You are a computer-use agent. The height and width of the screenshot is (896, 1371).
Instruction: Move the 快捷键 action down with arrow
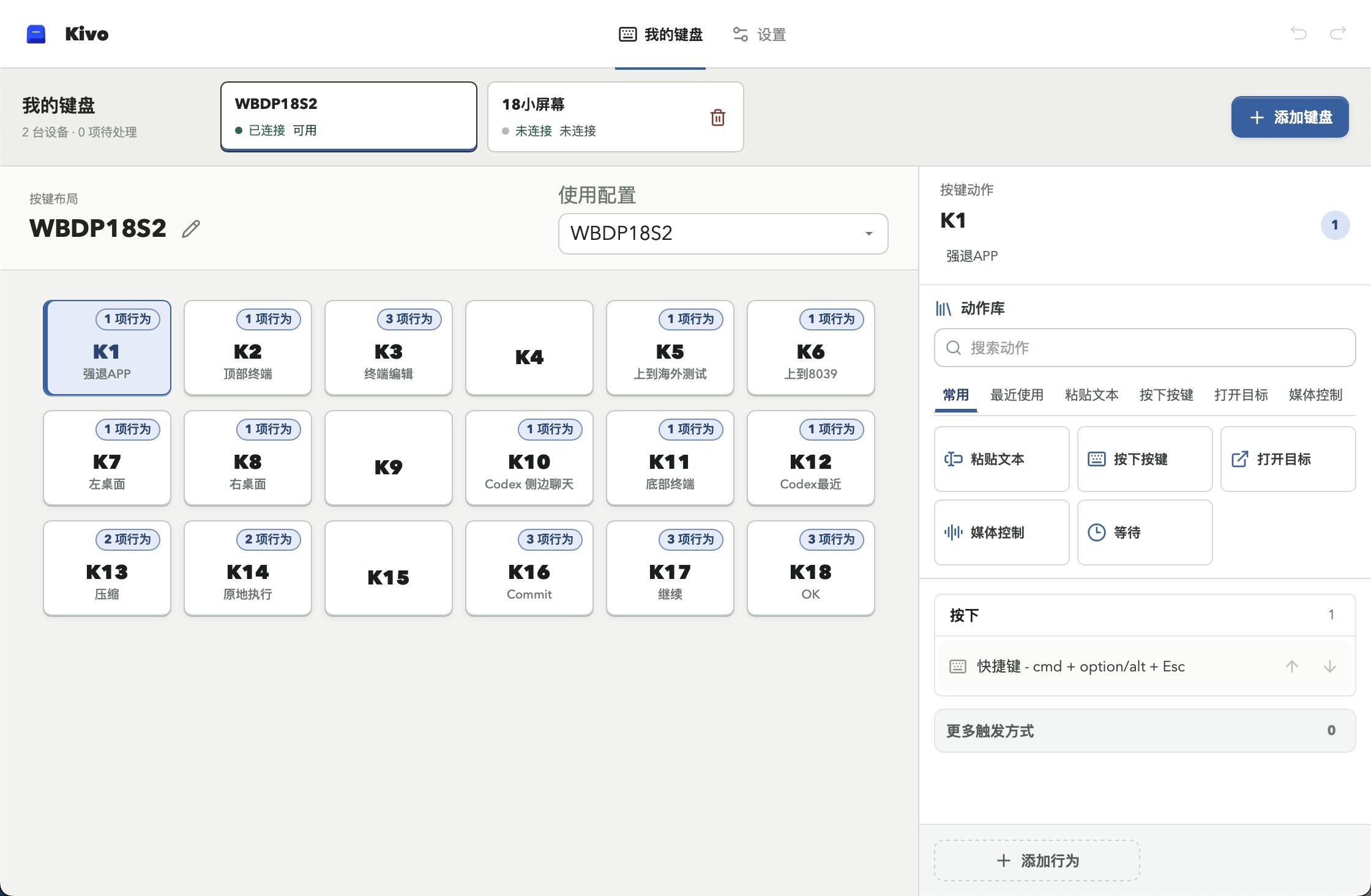1329,666
